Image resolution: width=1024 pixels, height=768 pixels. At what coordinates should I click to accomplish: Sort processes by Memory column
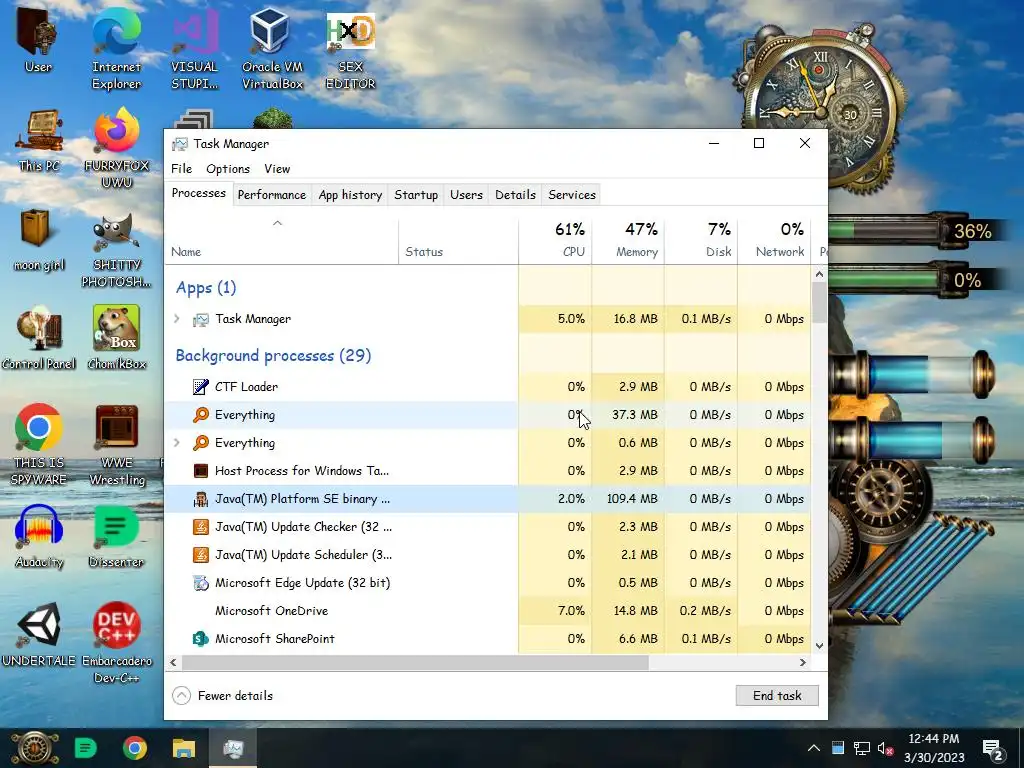[x=628, y=242]
